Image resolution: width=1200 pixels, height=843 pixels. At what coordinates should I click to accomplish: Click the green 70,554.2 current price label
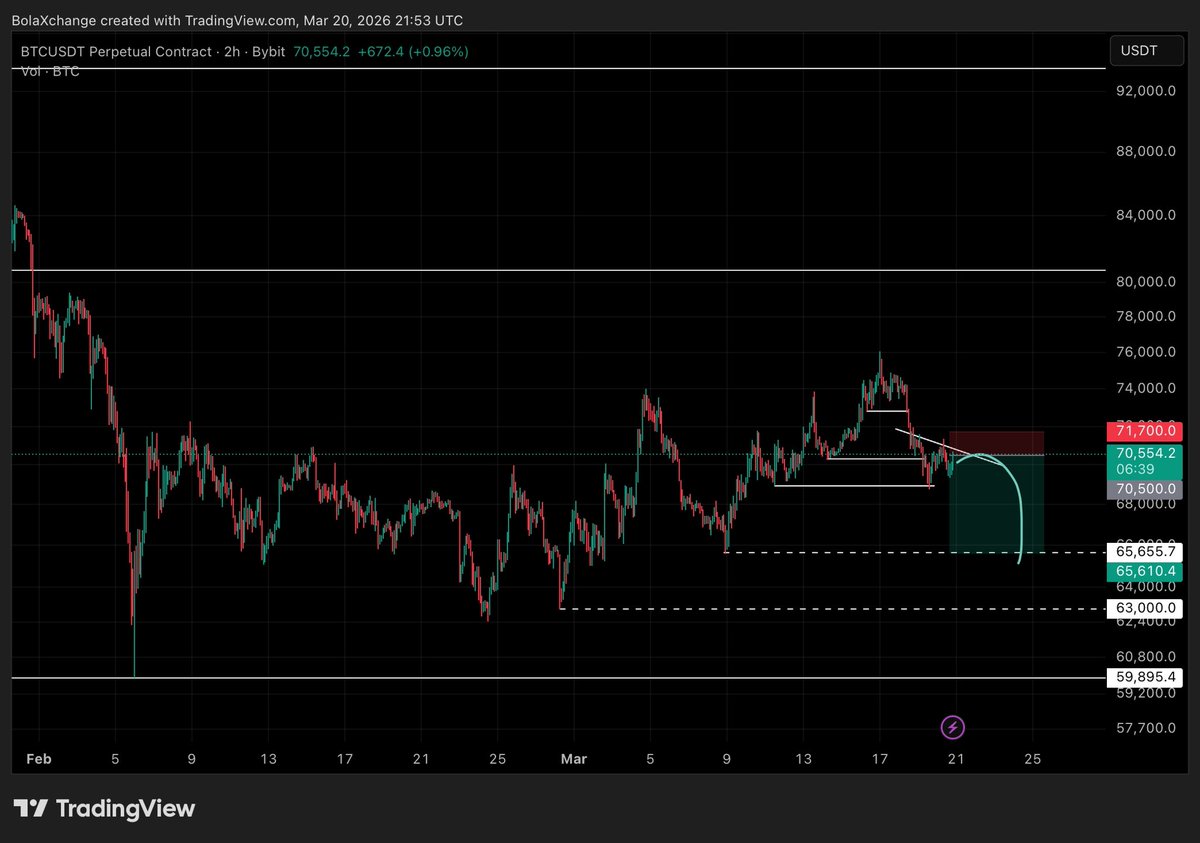[1144, 452]
